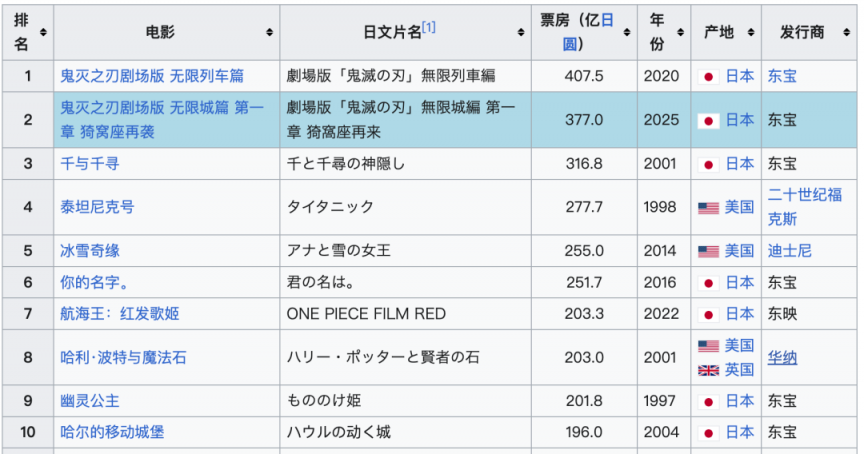The width and height of the screenshot is (864, 454).
Task: Click the Japan flag in the 你的名字。 row
Action: pos(708,283)
